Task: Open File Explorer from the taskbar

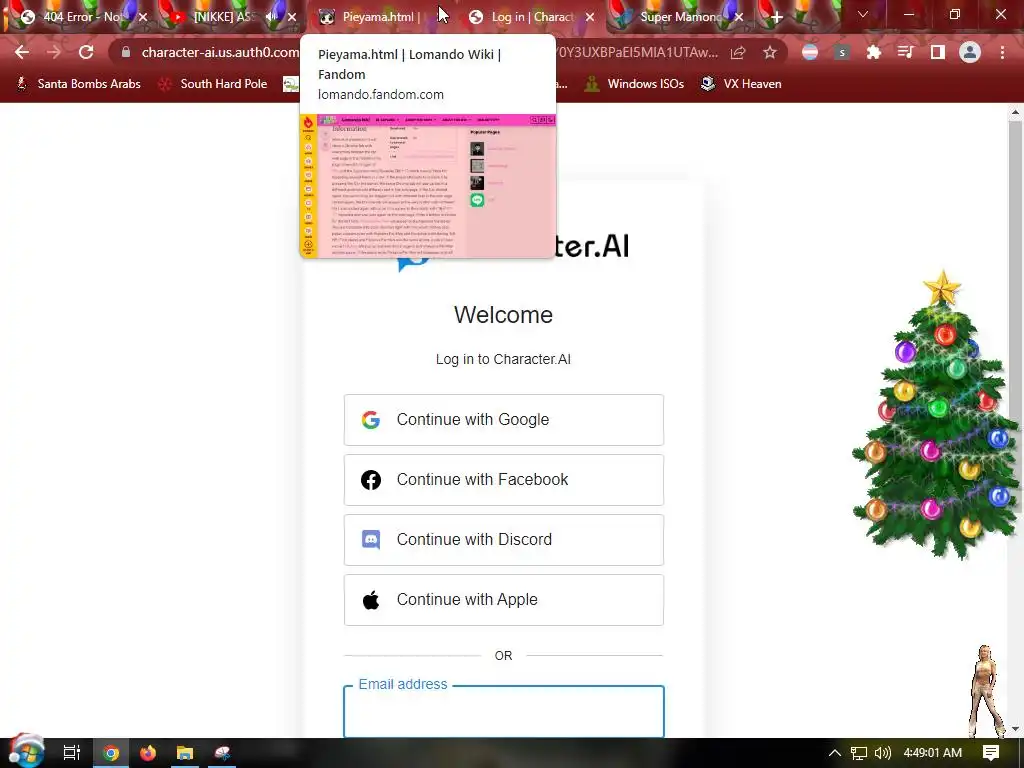Action: pos(185,753)
